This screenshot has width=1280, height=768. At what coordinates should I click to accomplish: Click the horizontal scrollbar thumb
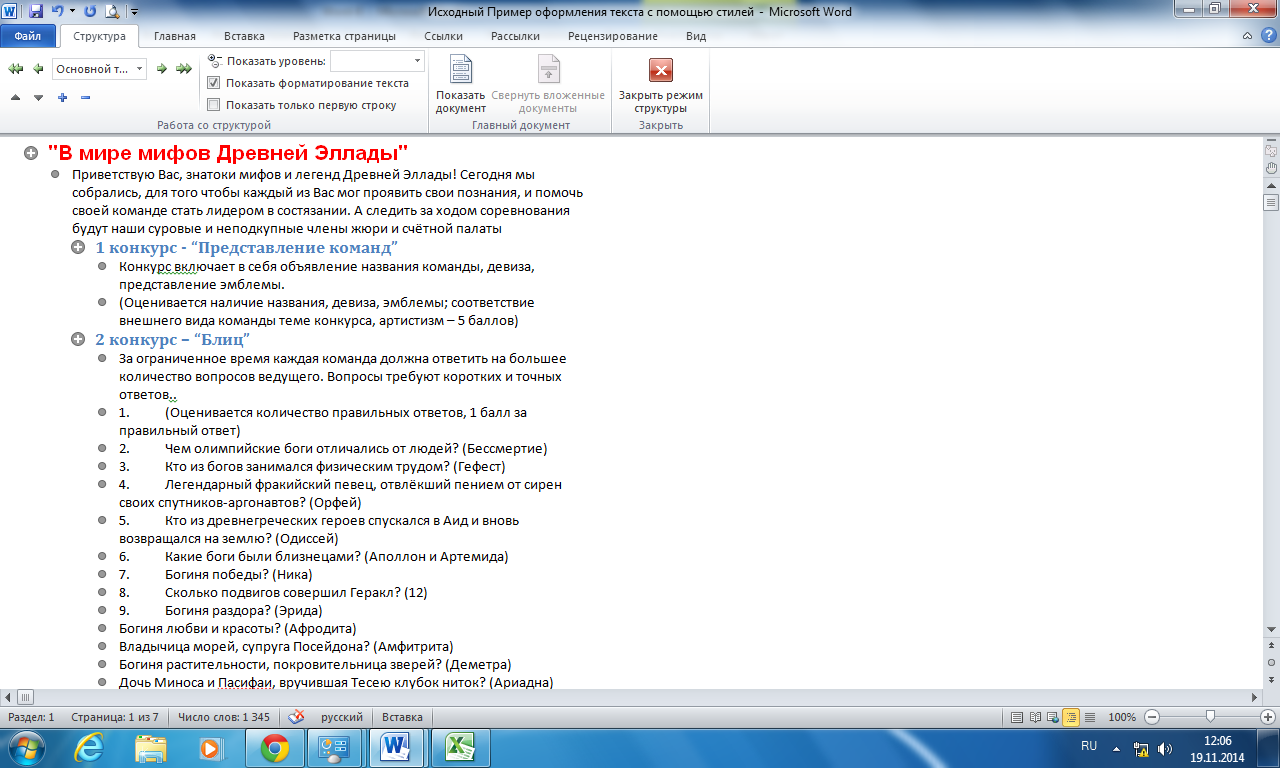tap(26, 696)
